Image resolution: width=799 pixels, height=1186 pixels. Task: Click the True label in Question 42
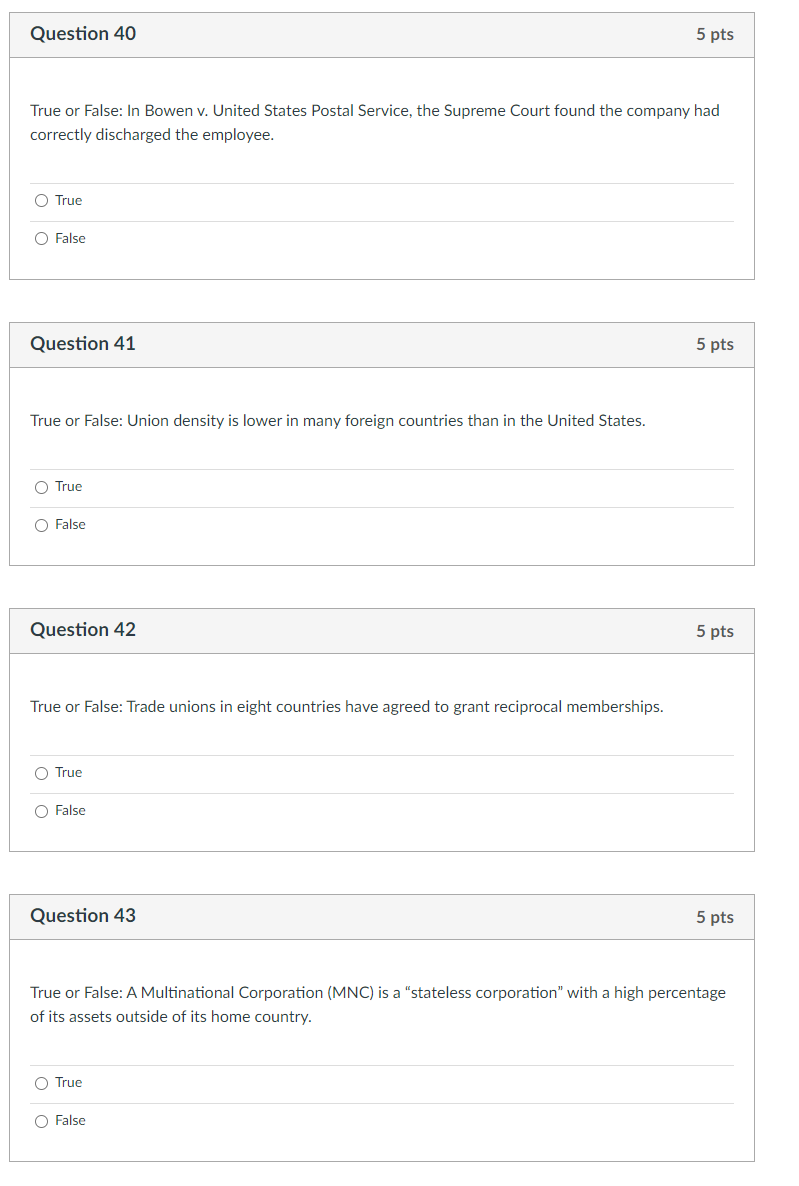pyautogui.click(x=68, y=772)
